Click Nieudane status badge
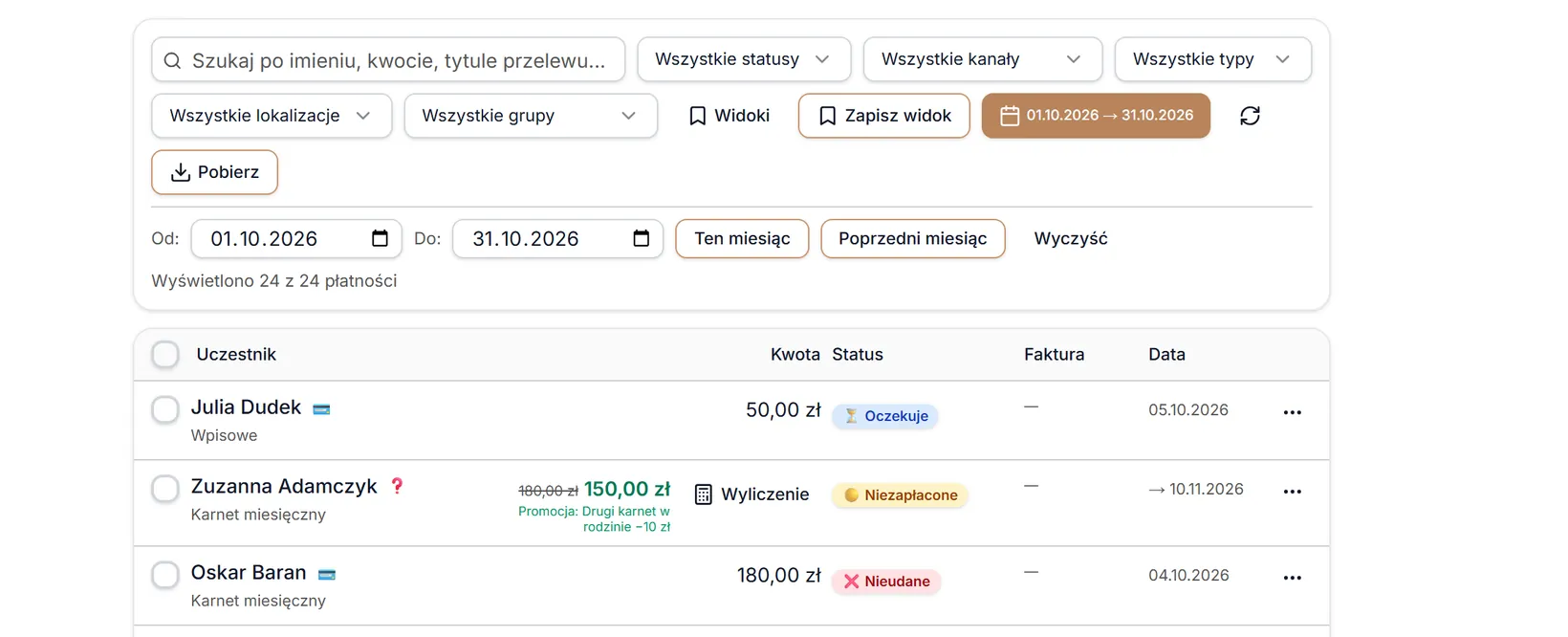This screenshot has height=637, width=1568. point(886,582)
